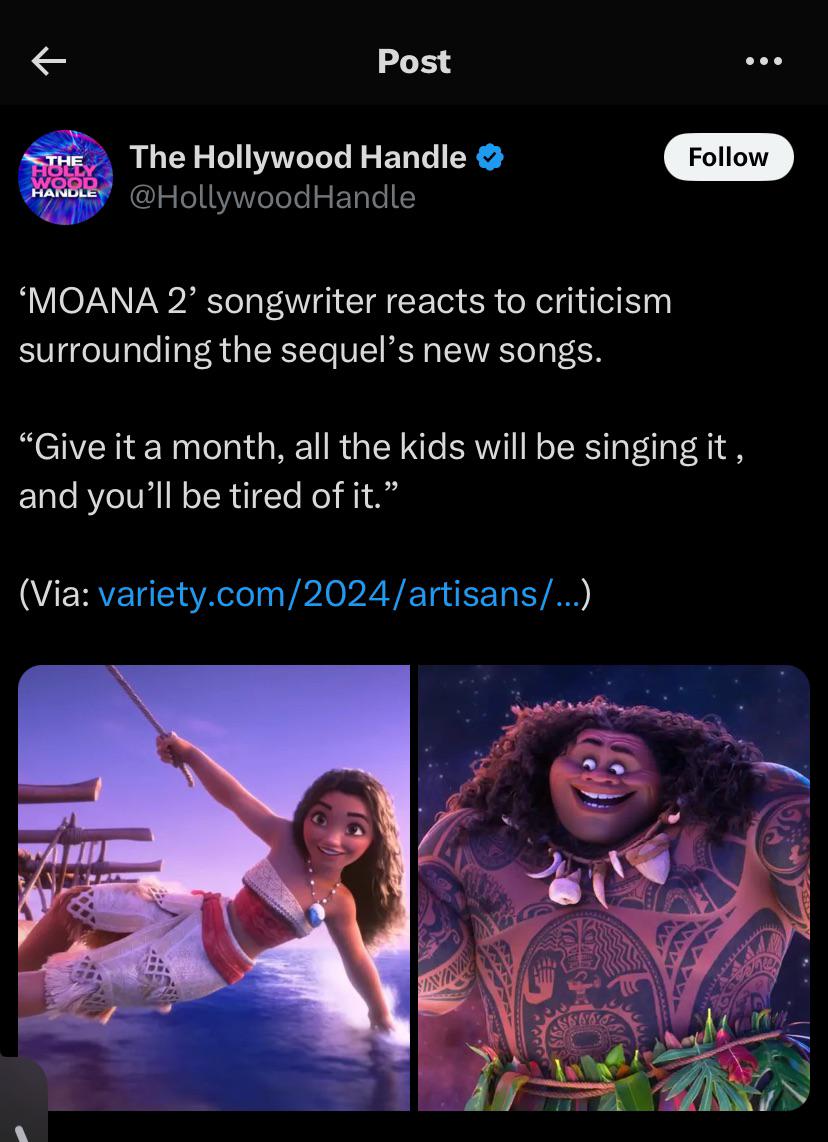Tap Moana's blue pendant necklace
This screenshot has height=1142, width=828.
pos(315,915)
